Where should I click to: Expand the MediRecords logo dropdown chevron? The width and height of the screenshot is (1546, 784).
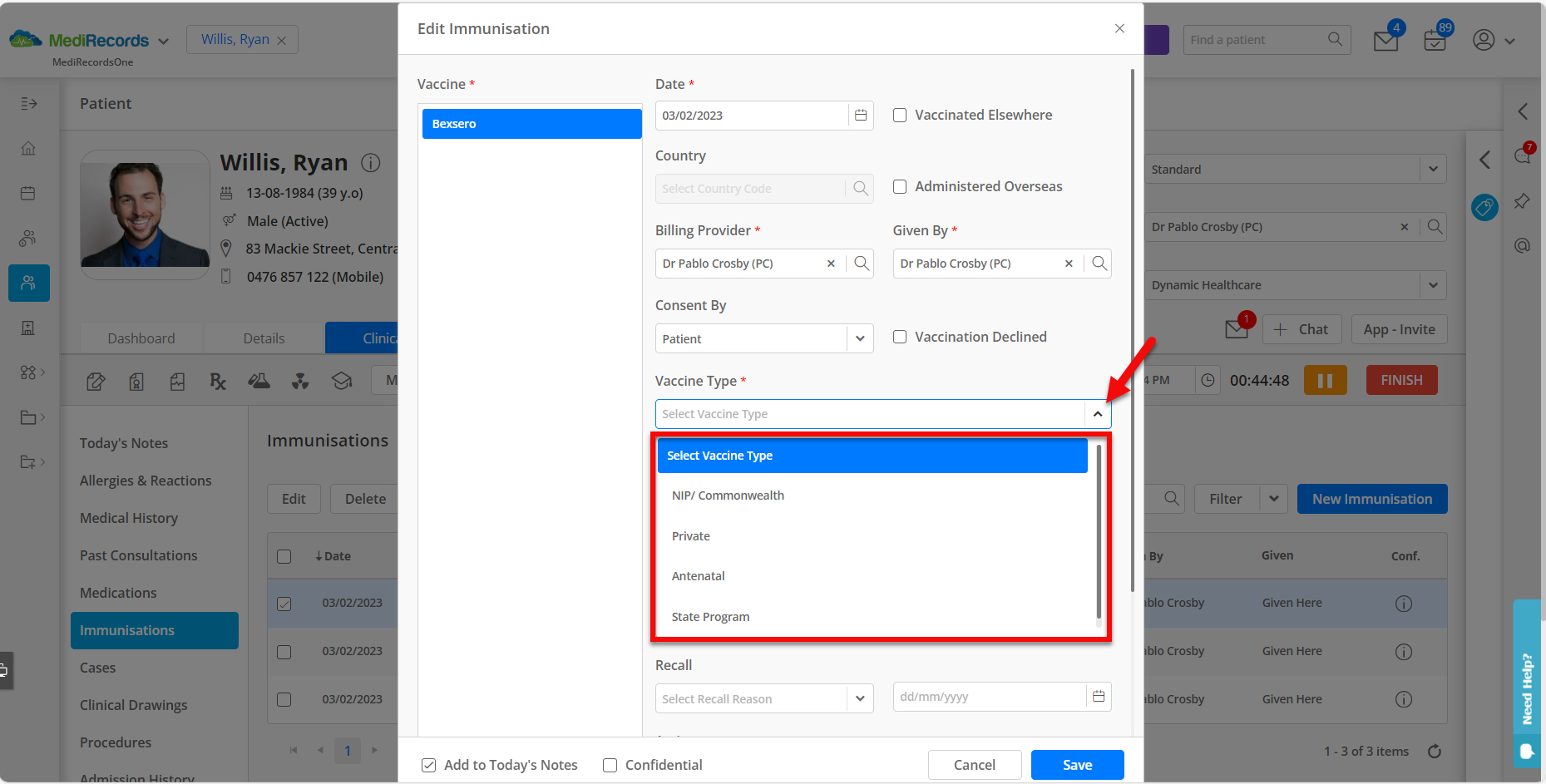point(164,41)
